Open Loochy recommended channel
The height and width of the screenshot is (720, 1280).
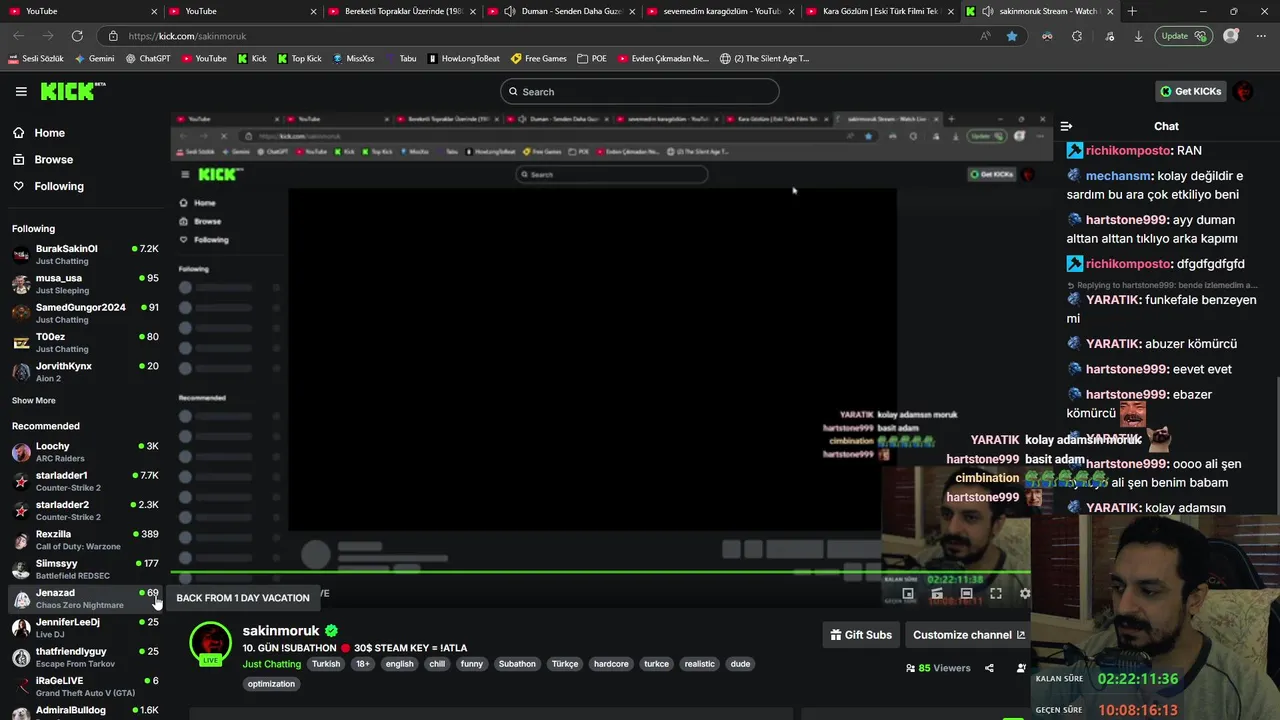point(85,452)
